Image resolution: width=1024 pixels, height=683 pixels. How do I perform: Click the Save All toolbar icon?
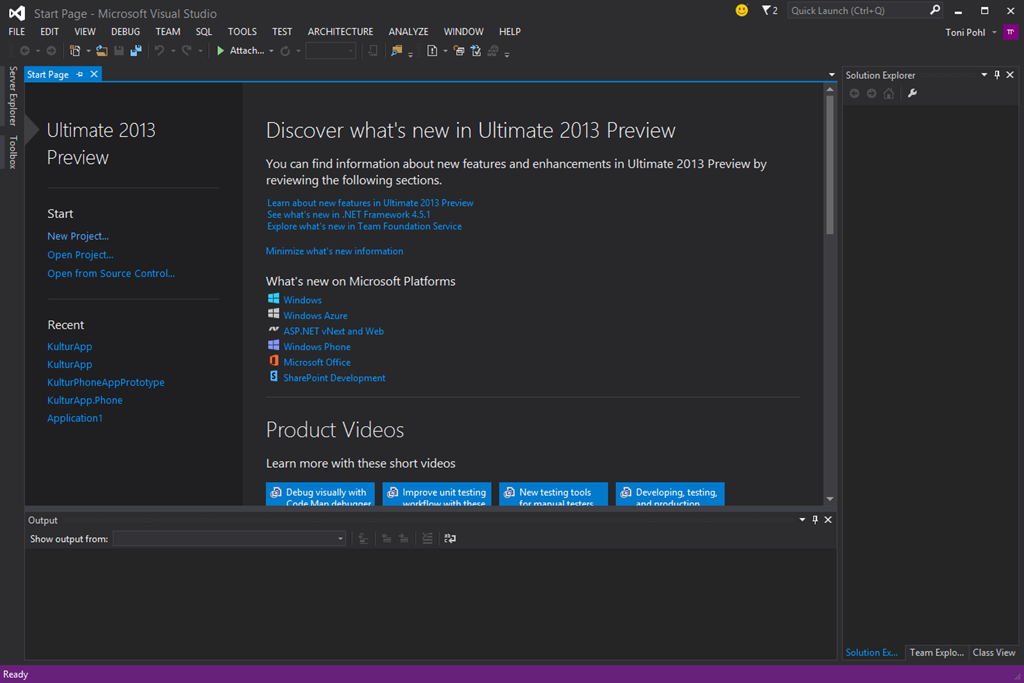click(135, 51)
